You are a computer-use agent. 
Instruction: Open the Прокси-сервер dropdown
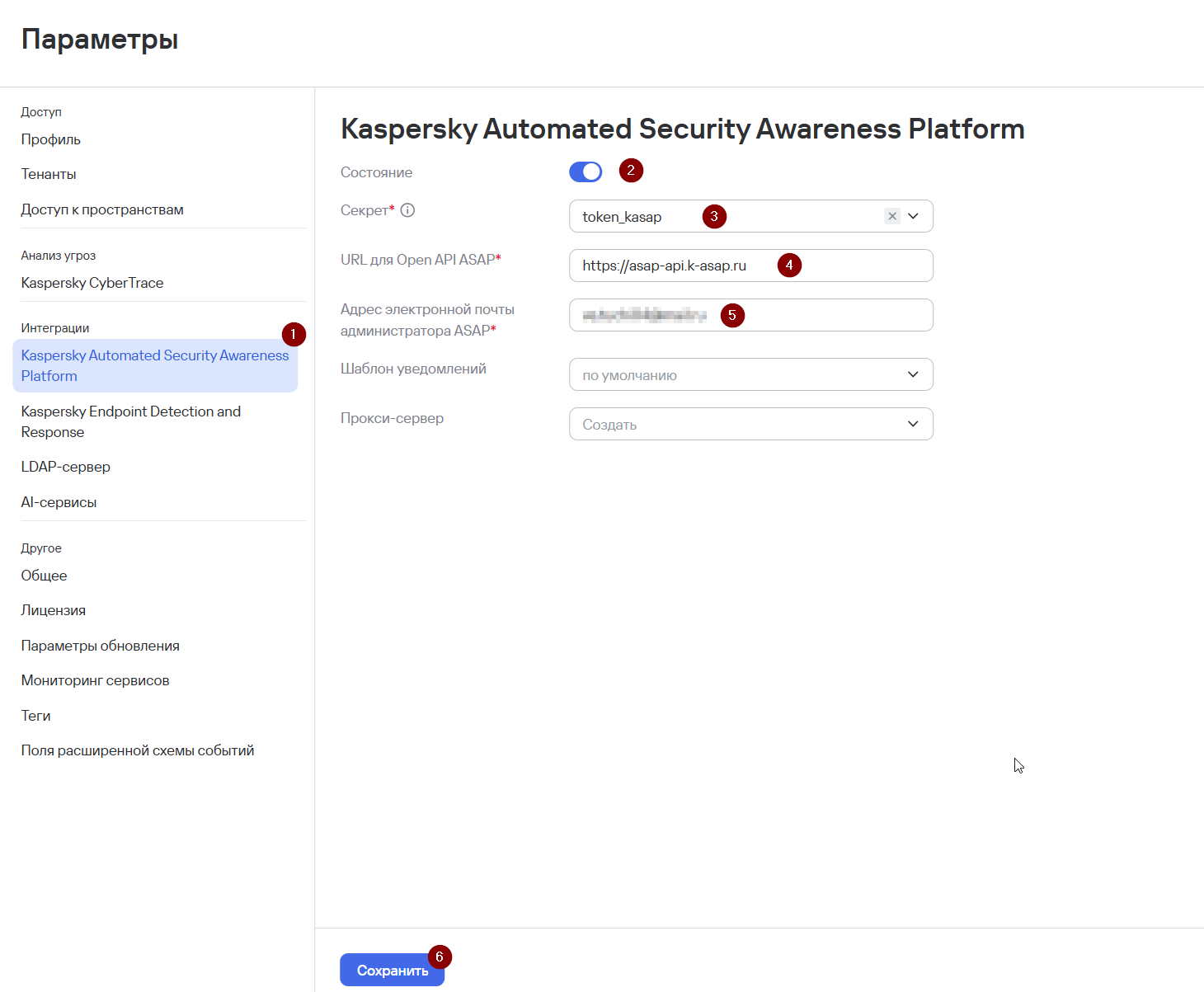click(x=751, y=424)
